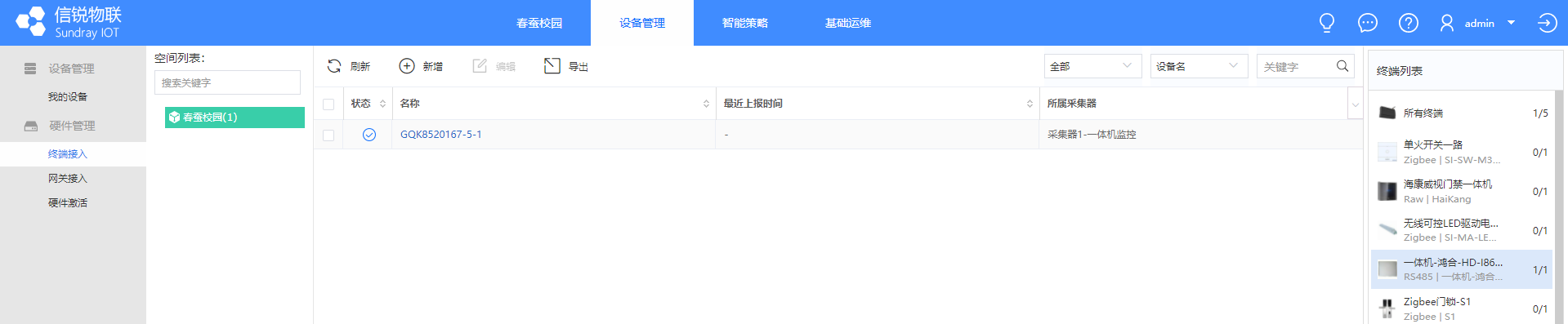
Task: Click the 终端列表 panel title
Action: tap(1400, 71)
